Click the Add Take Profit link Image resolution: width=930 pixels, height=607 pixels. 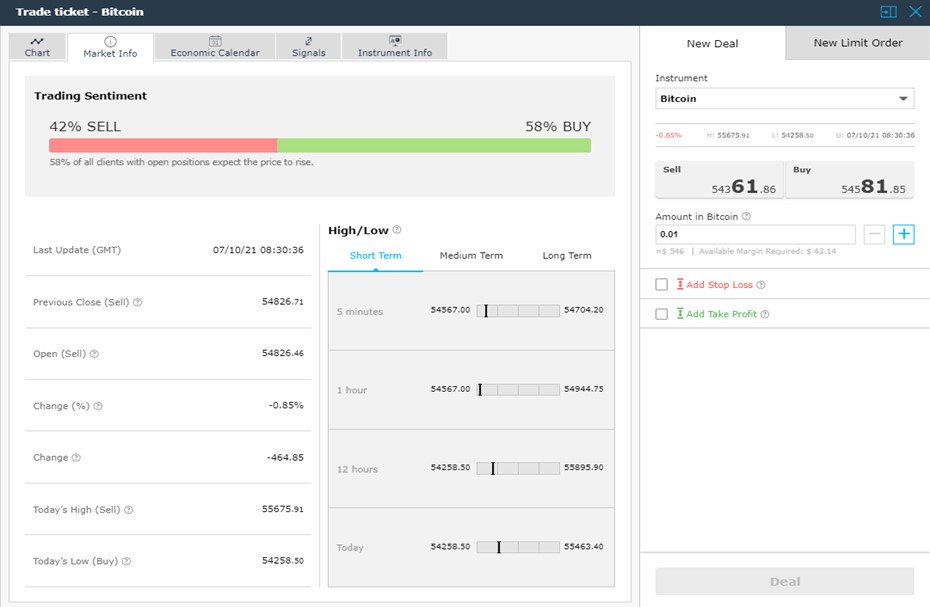[x=721, y=314]
